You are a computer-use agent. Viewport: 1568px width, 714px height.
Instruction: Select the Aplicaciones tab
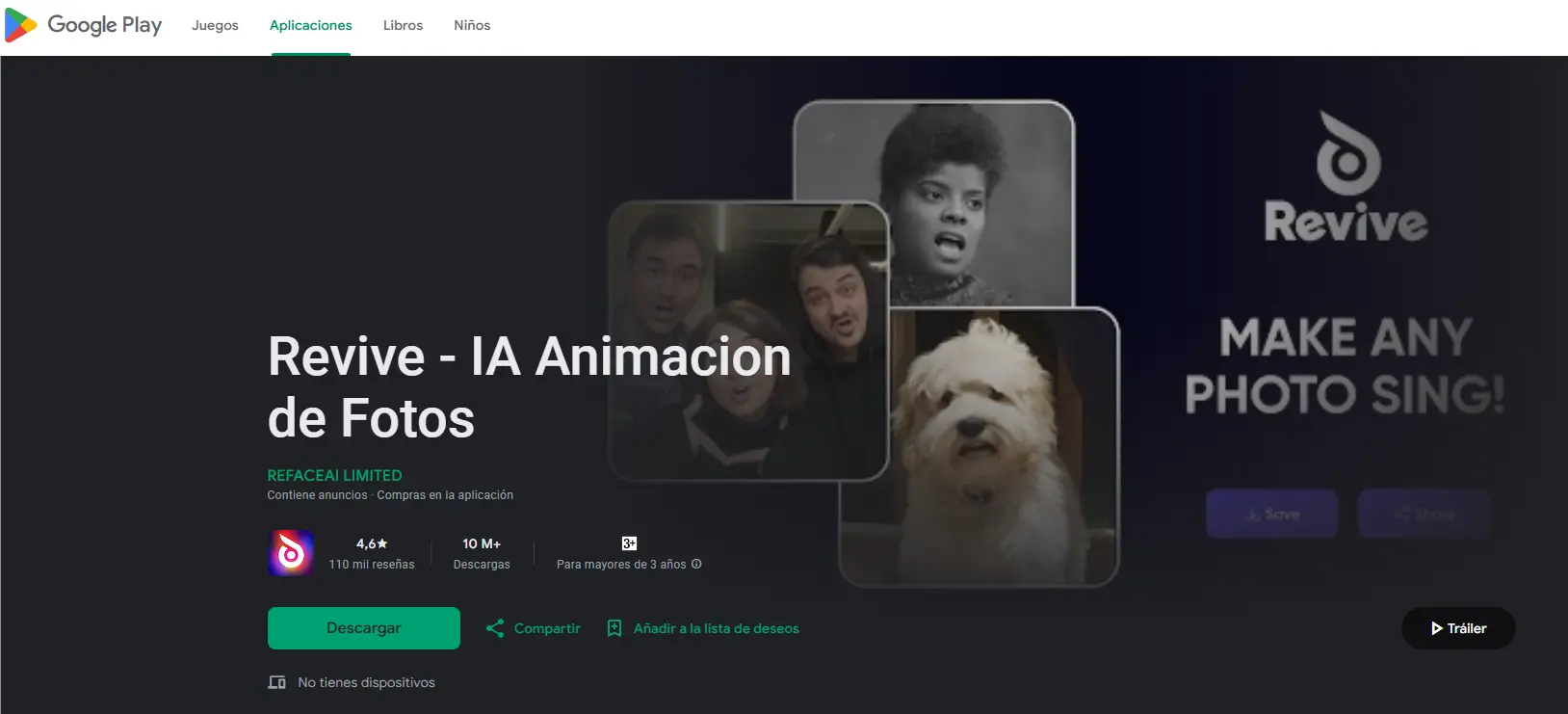310,26
